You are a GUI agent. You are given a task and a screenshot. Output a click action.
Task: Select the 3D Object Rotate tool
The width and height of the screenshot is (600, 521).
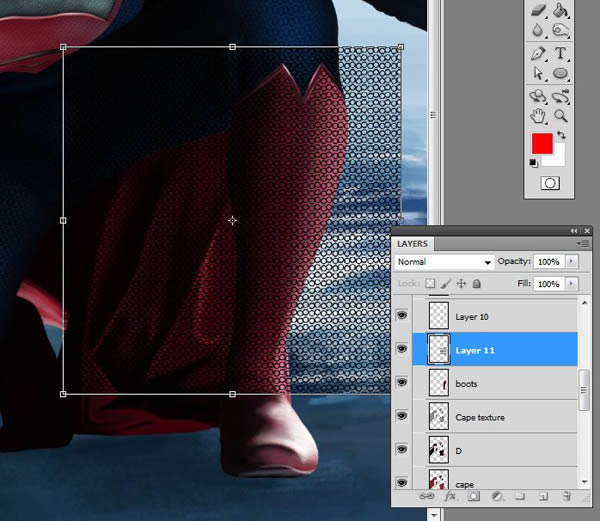click(538, 96)
